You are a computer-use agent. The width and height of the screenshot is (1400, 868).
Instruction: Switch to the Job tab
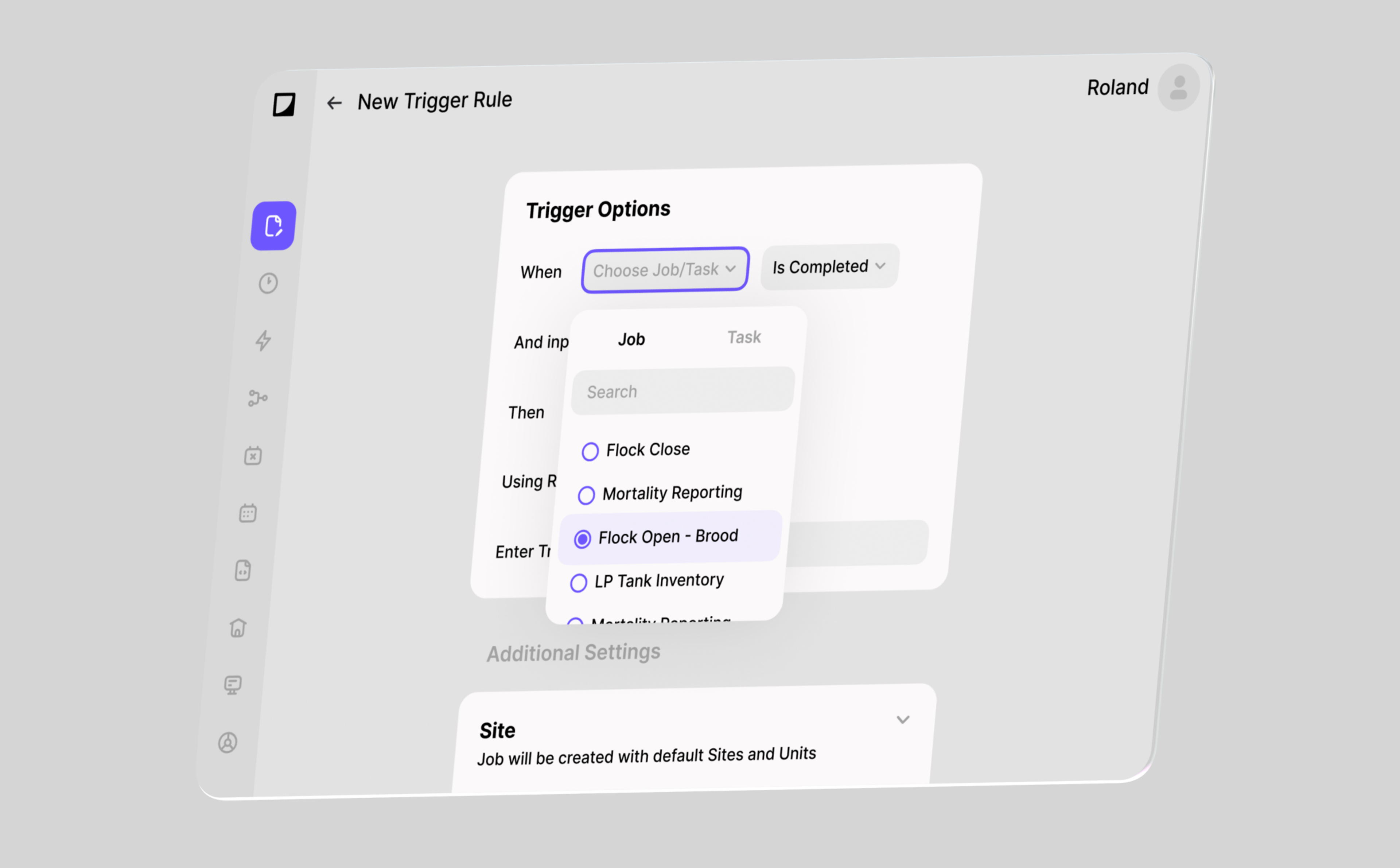click(x=631, y=339)
